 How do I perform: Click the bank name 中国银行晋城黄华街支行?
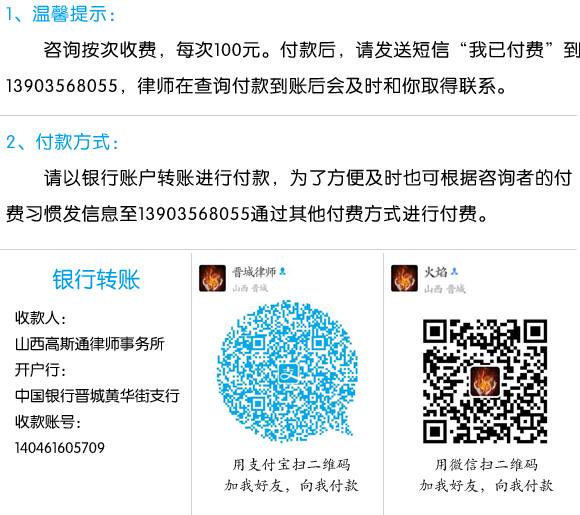pyautogui.click(x=97, y=396)
